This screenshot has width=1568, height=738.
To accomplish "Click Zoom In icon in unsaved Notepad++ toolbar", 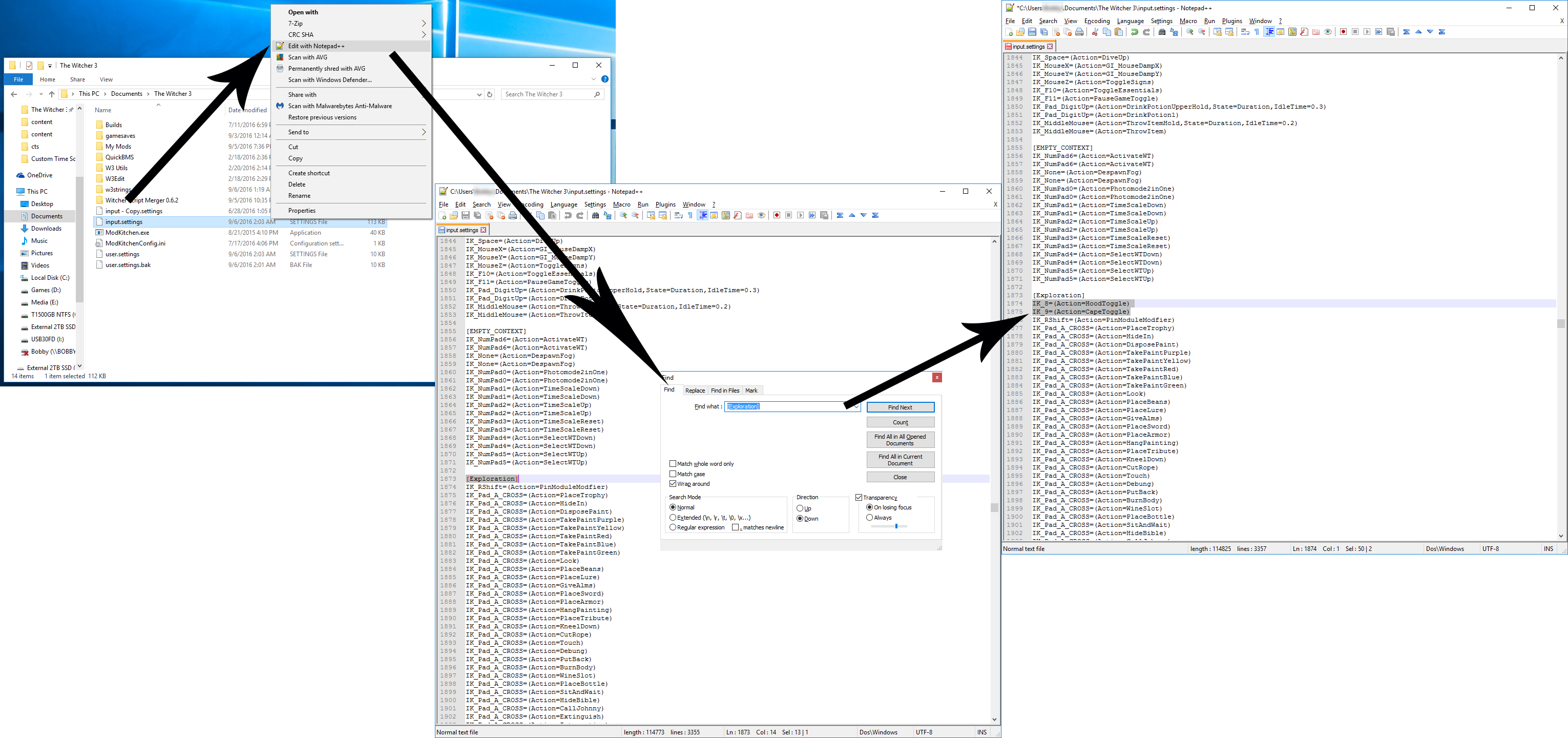I will click(1190, 32).
